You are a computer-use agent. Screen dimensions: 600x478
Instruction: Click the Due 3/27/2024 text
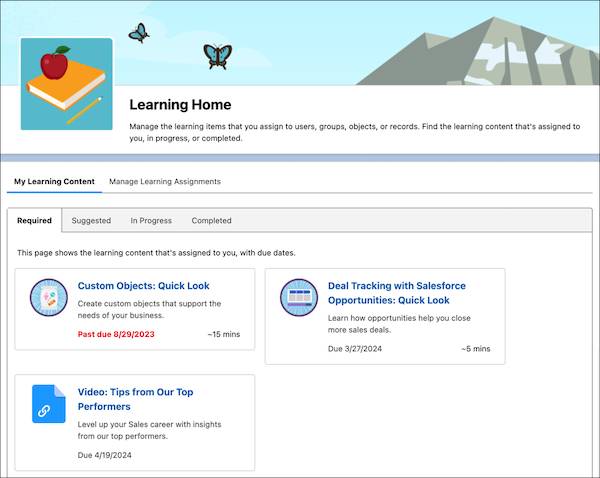[355, 349]
